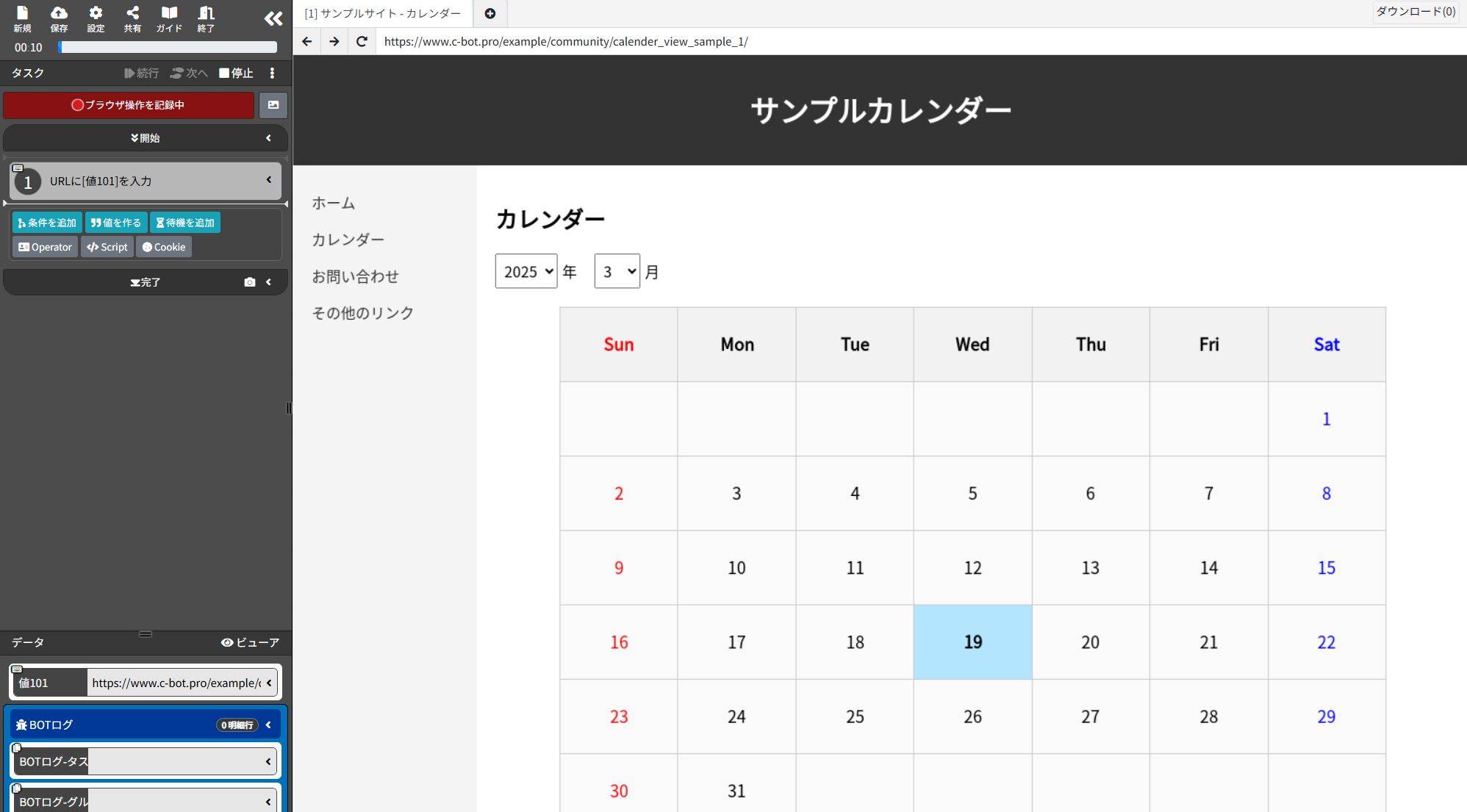1467x812 pixels.
Task: Click highlighted date 19 in calendar
Action: pos(972,642)
